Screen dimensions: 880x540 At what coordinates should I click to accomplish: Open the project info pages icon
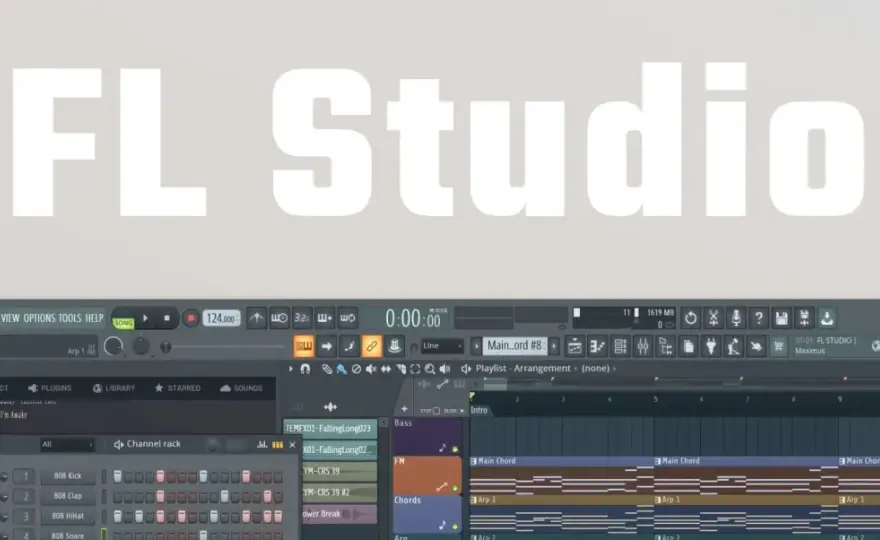point(689,346)
